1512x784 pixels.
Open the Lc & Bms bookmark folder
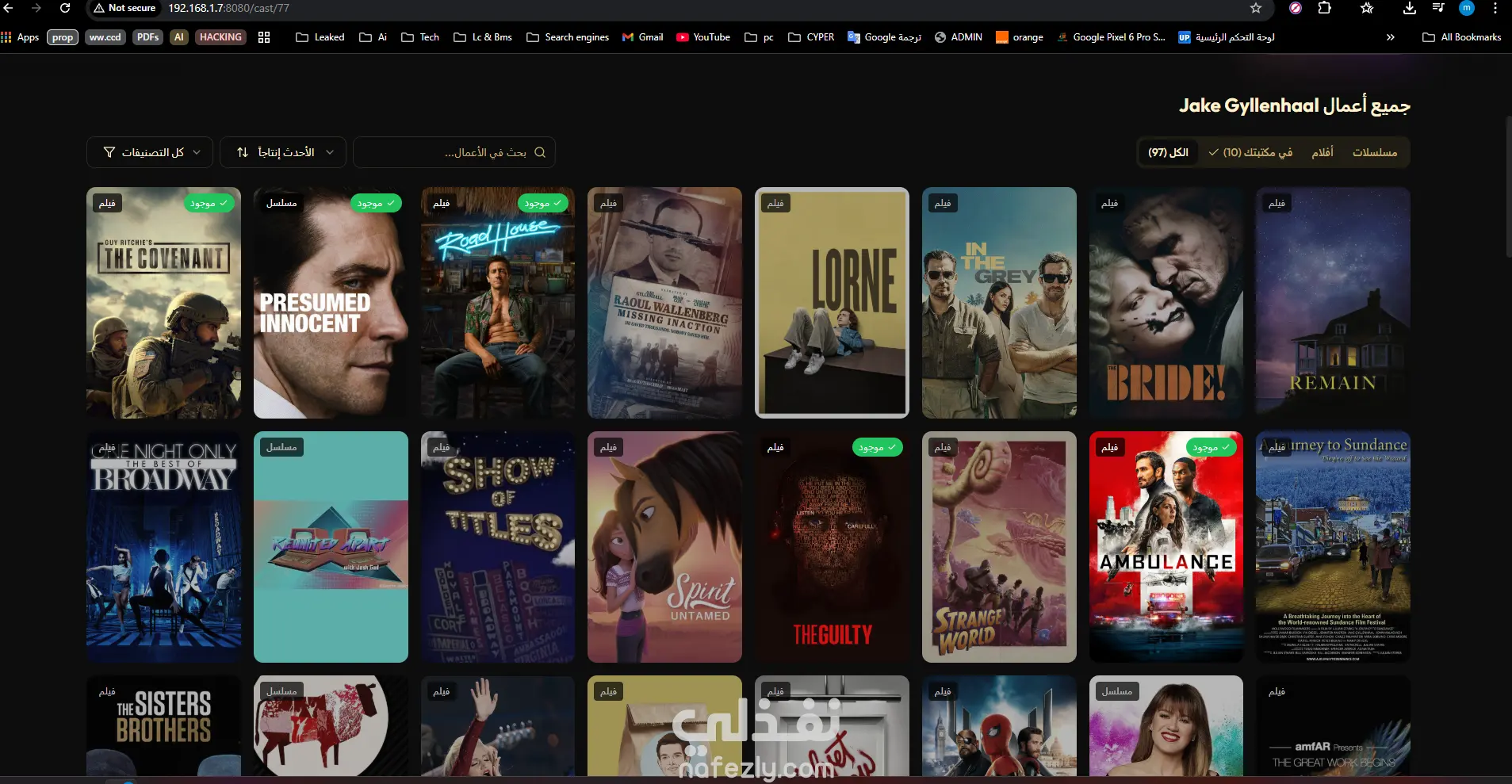coord(483,37)
